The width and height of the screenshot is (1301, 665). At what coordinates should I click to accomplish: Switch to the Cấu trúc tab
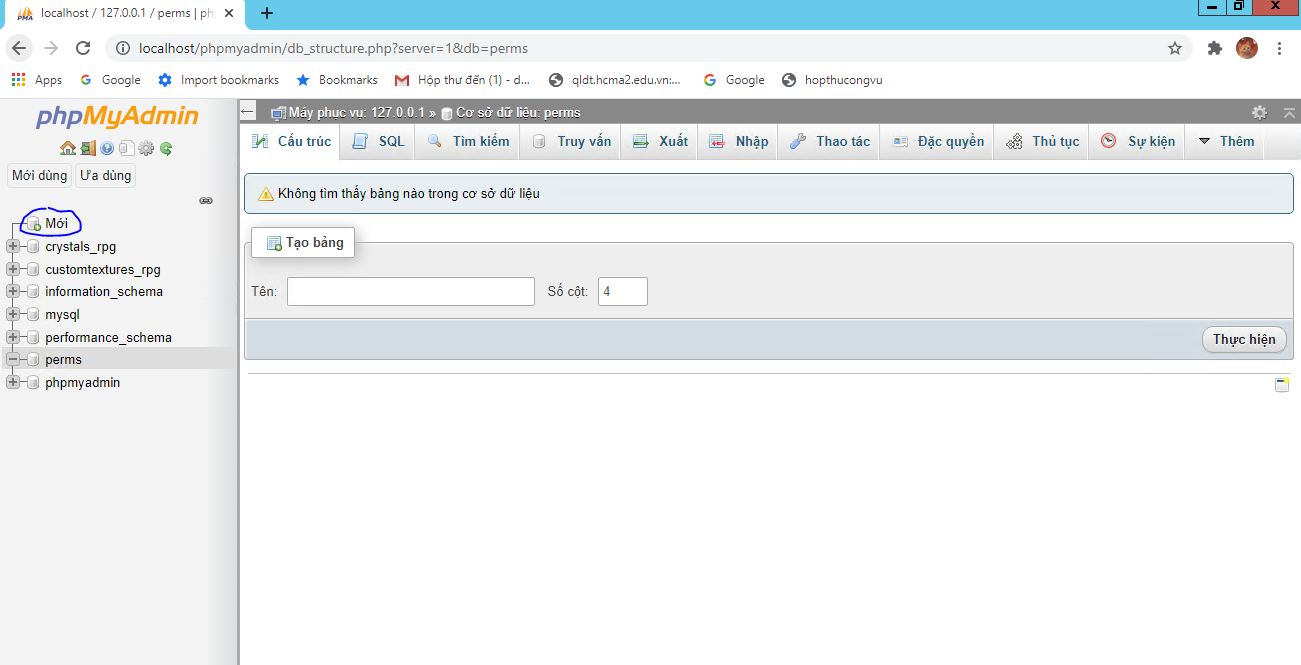(291, 141)
